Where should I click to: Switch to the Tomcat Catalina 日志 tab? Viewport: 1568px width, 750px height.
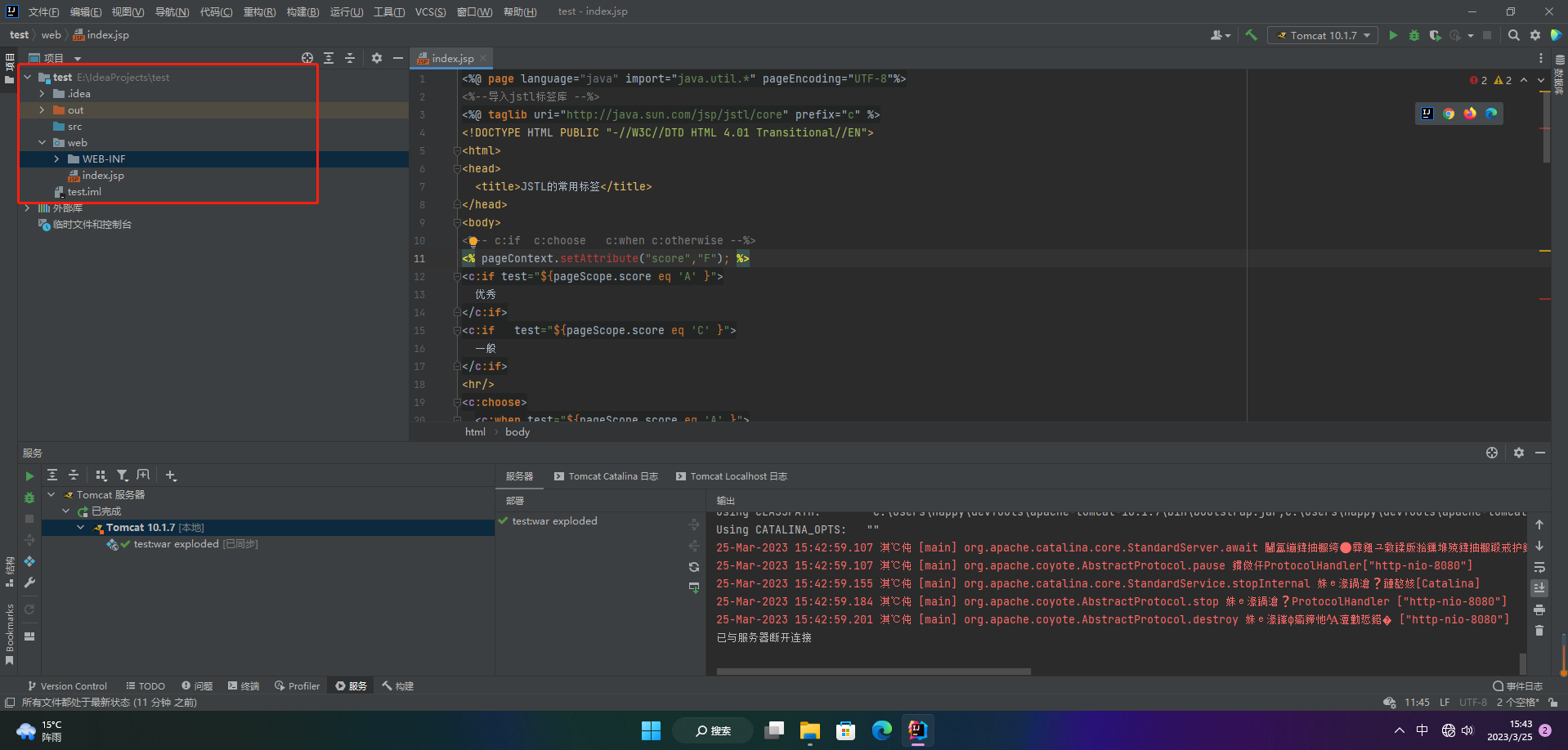[606, 476]
